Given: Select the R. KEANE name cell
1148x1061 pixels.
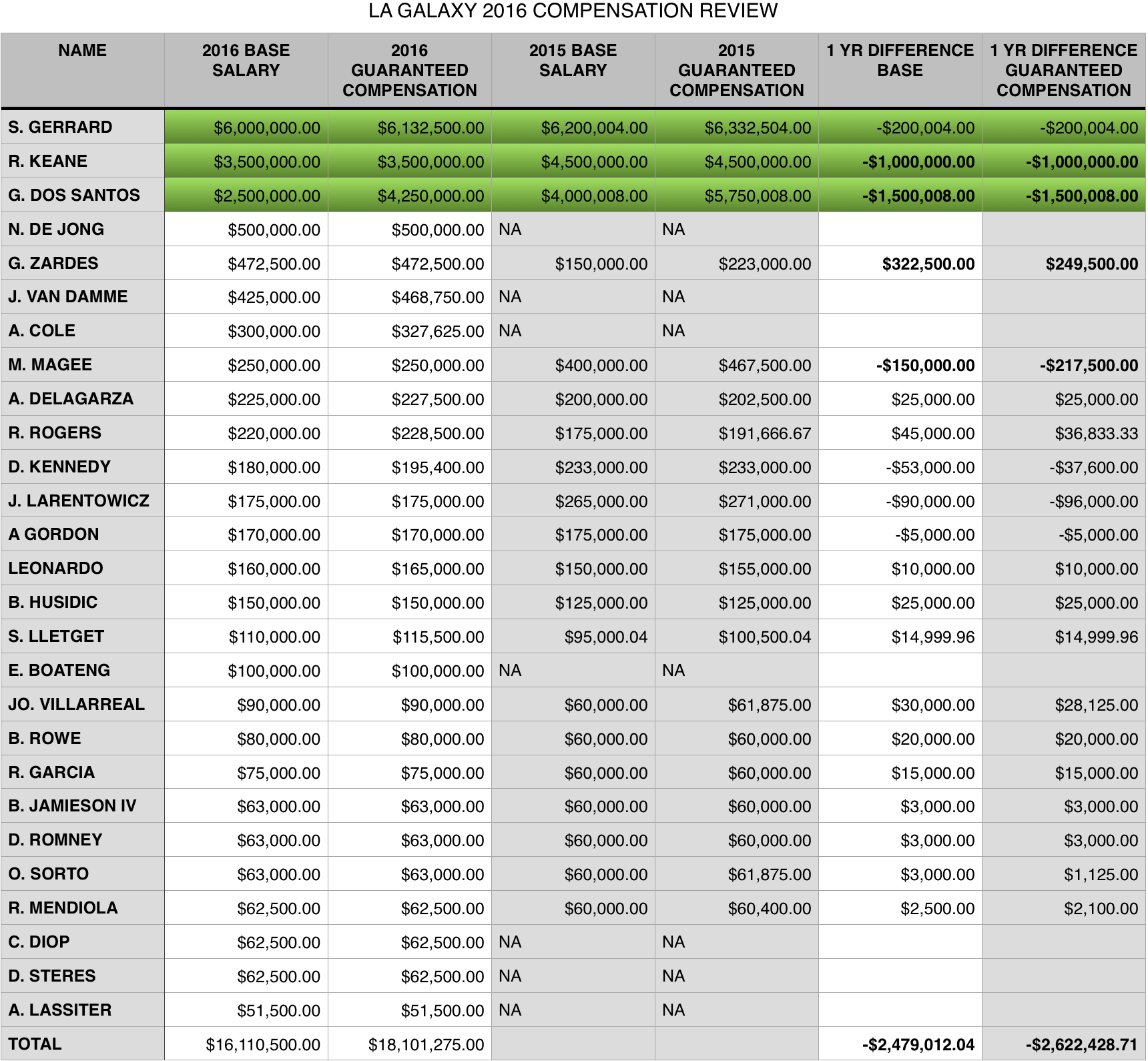Looking at the screenshot, I should point(82,161).
